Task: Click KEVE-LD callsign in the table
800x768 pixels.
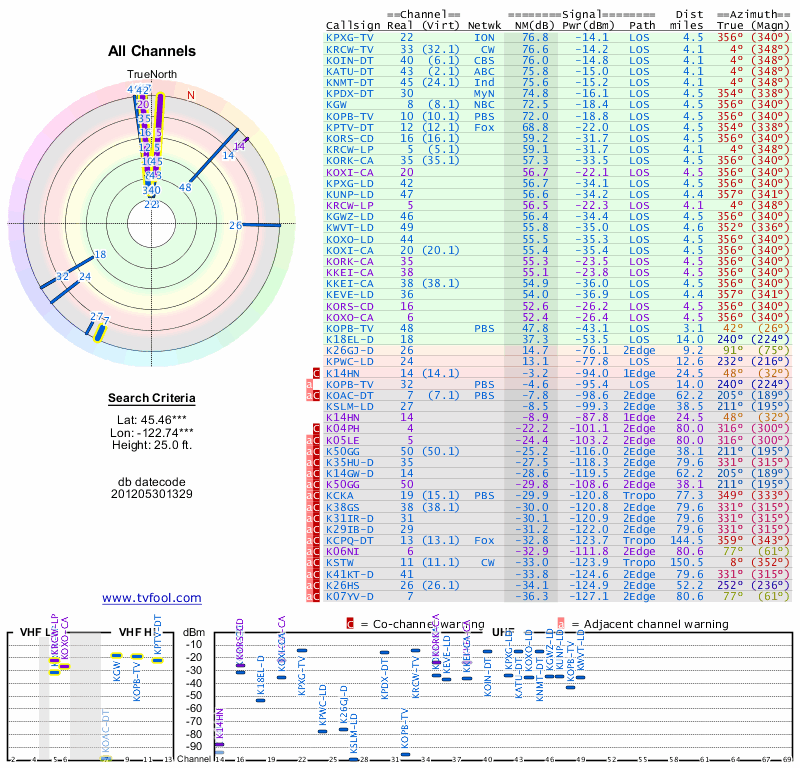Action: pyautogui.click(x=350, y=294)
